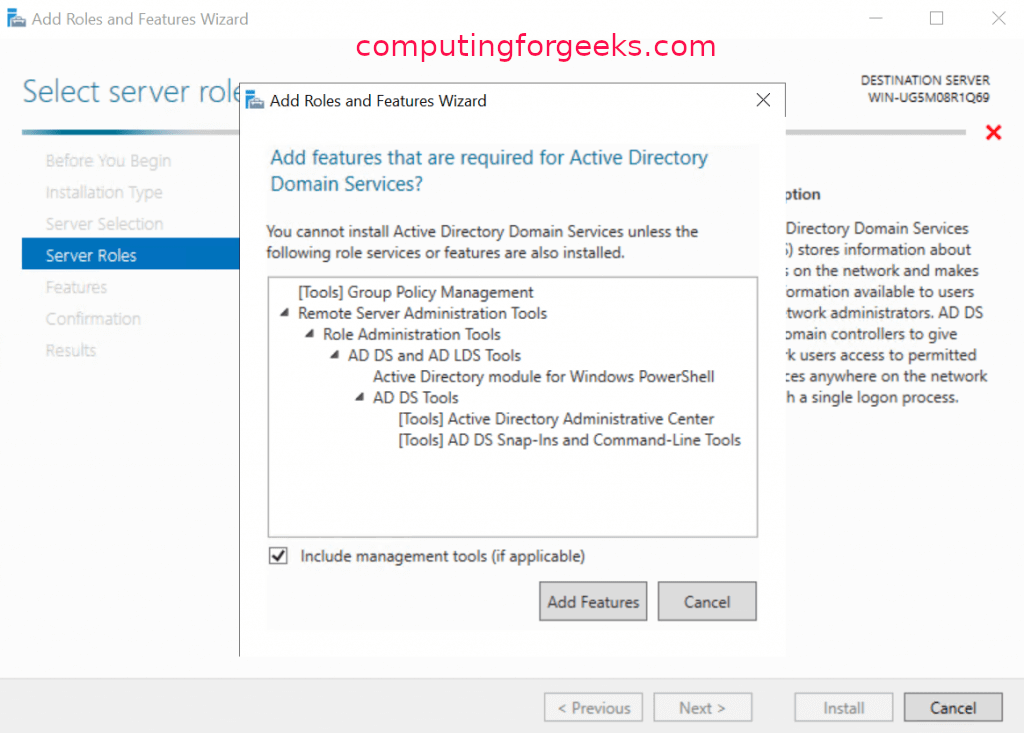Click the Add Features button
This screenshot has width=1024, height=733.
[x=593, y=602]
